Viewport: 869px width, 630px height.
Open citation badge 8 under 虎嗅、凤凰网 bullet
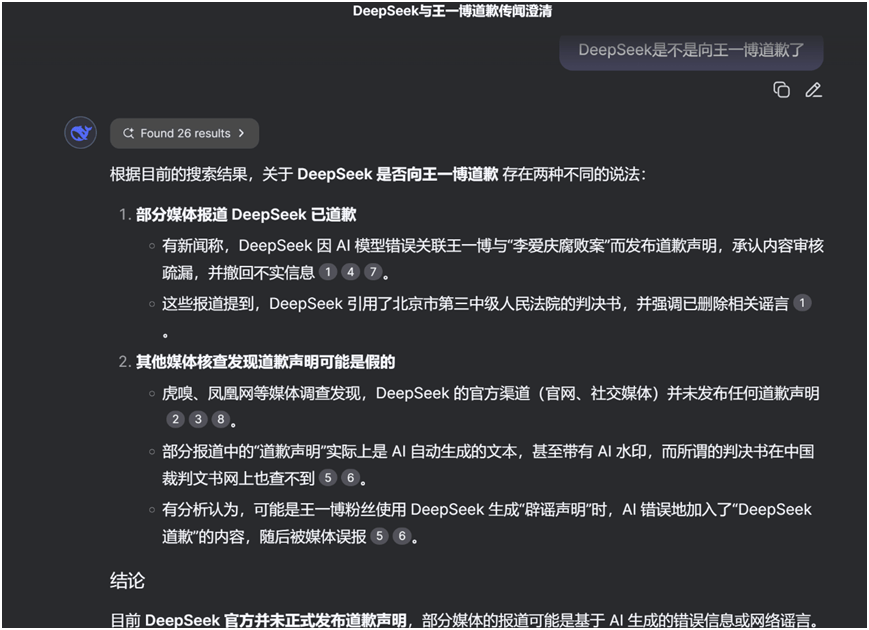tap(221, 419)
